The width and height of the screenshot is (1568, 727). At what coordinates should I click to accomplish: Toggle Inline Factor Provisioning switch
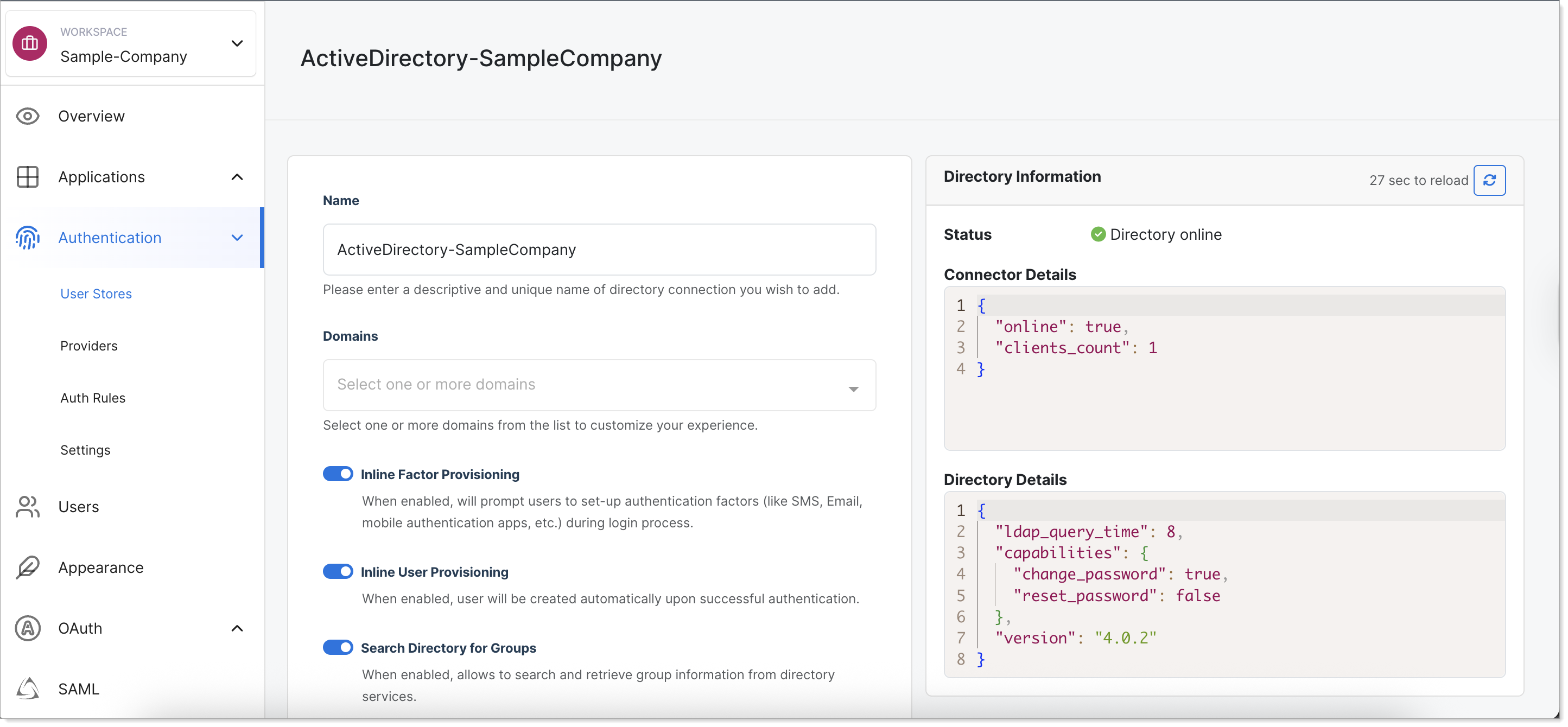click(338, 474)
